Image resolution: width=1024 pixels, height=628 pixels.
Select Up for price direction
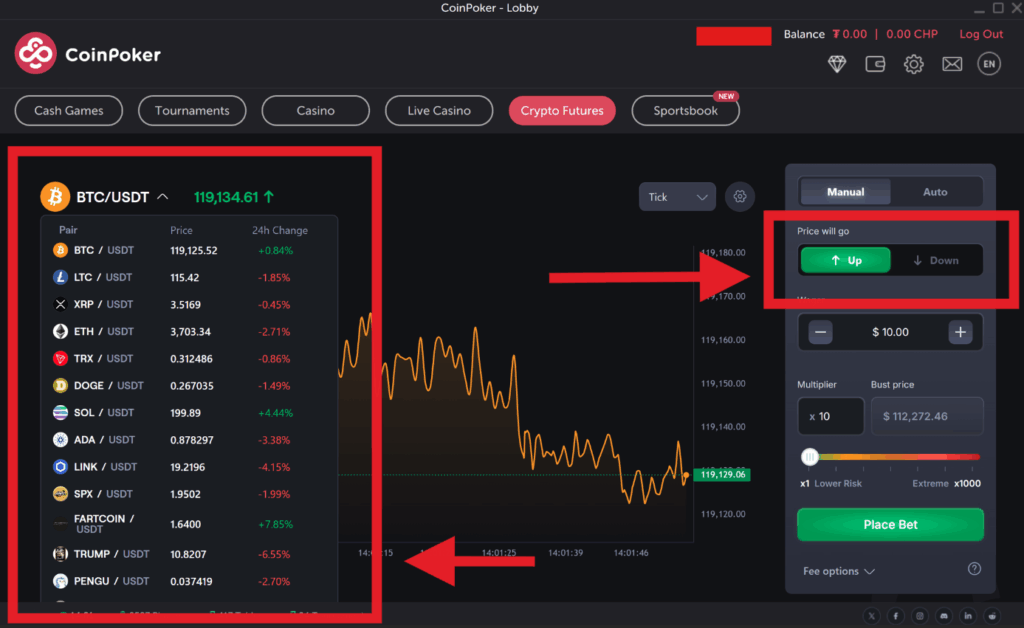tap(845, 259)
